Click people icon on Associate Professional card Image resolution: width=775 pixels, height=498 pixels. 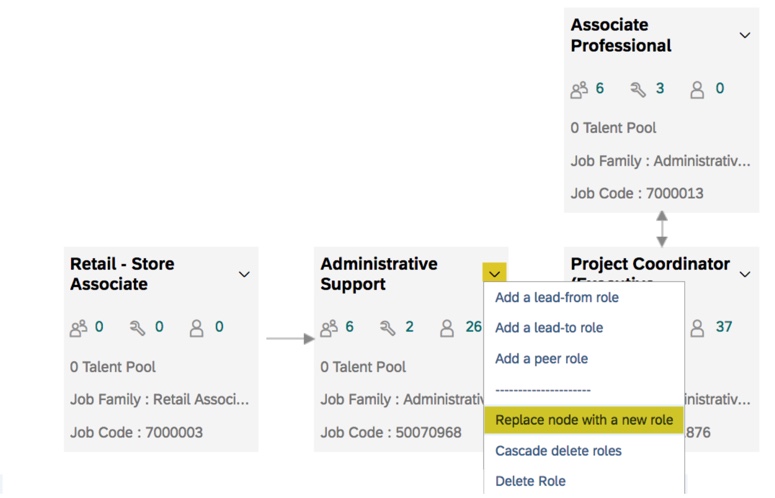[x=579, y=89]
